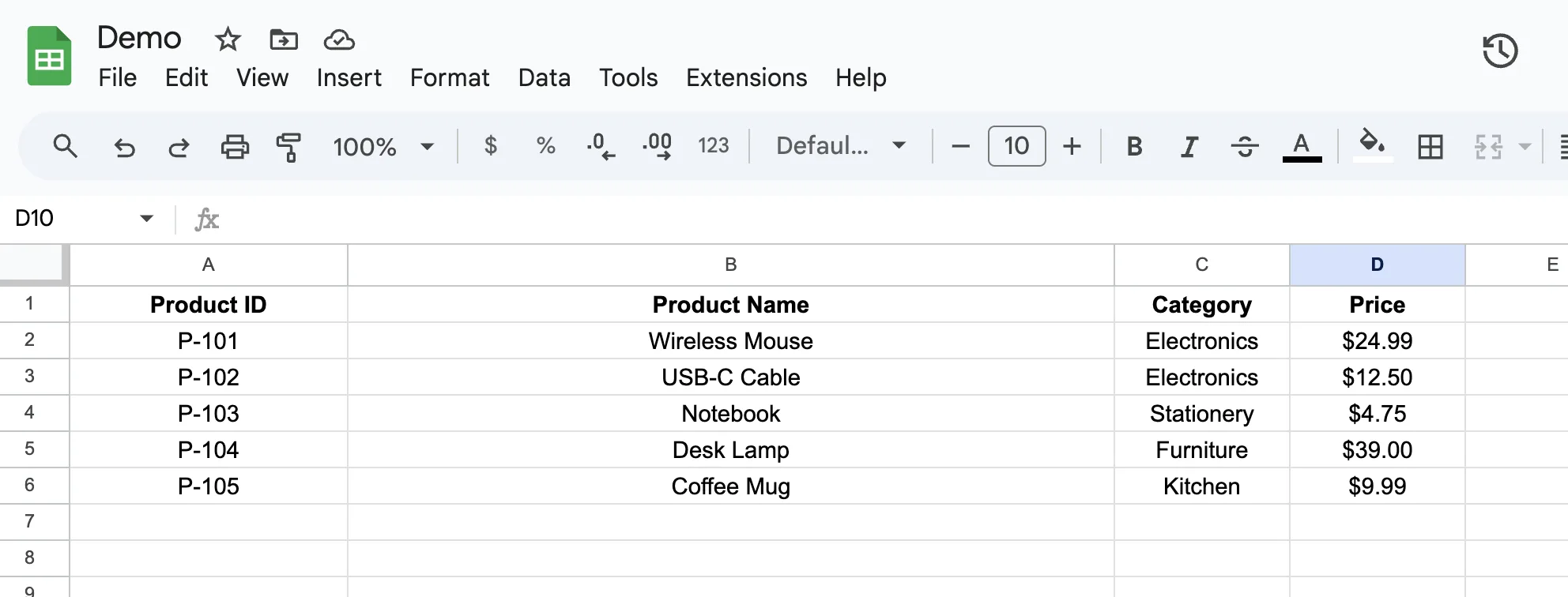Click the Furniture category cell
This screenshot has height=597, width=1568.
1202,450
